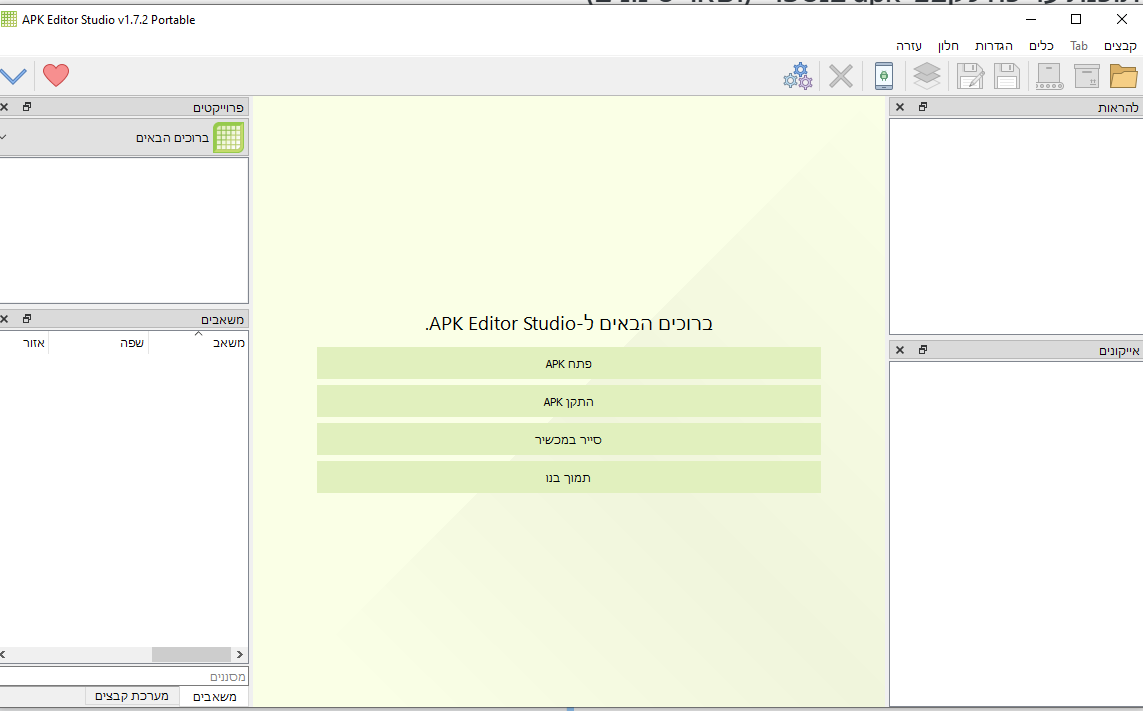
Task: Click the פתח APK button
Action: click(x=568, y=364)
